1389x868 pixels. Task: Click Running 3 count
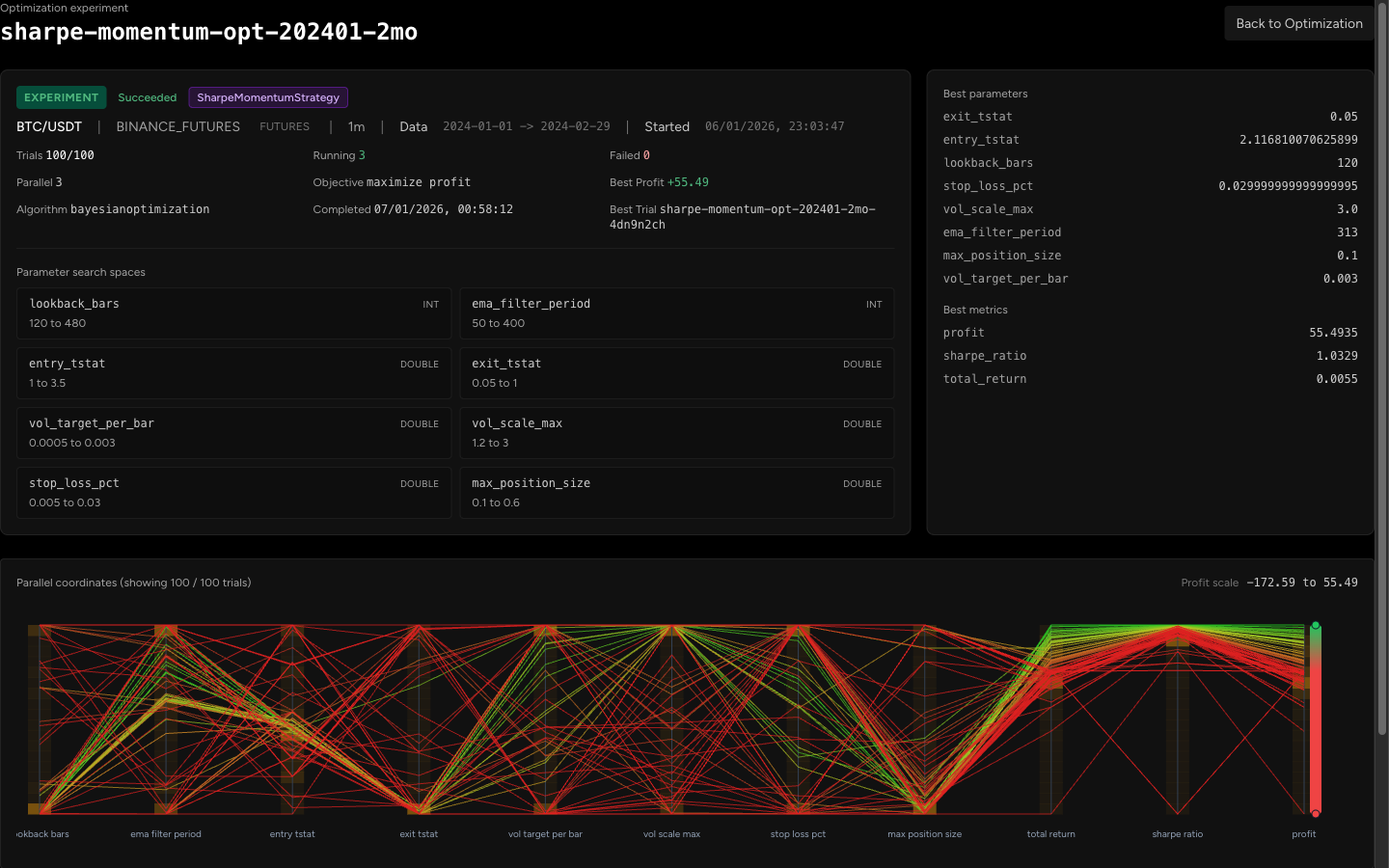pyautogui.click(x=362, y=155)
